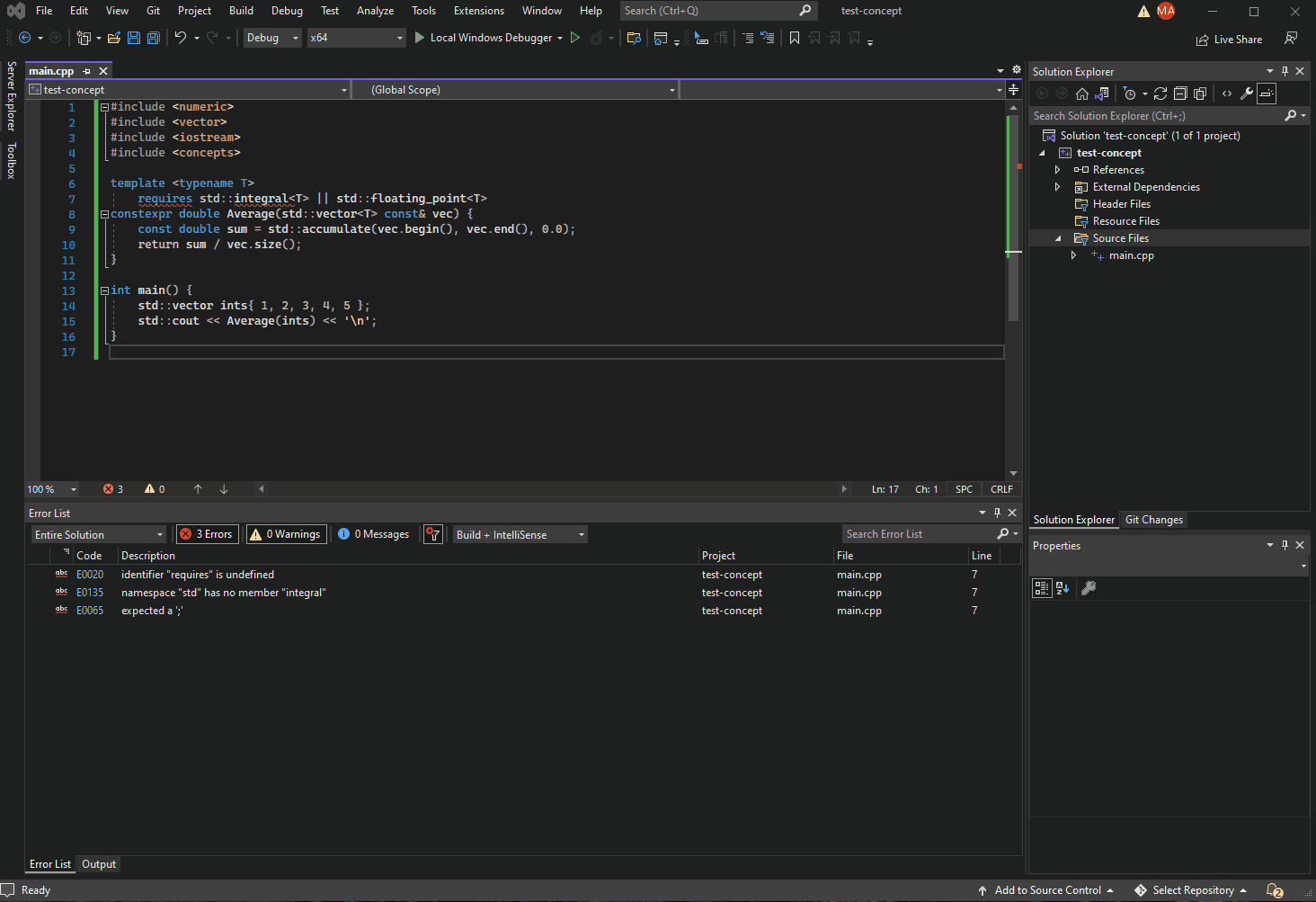Open the x64 platform dropdown

pos(357,38)
